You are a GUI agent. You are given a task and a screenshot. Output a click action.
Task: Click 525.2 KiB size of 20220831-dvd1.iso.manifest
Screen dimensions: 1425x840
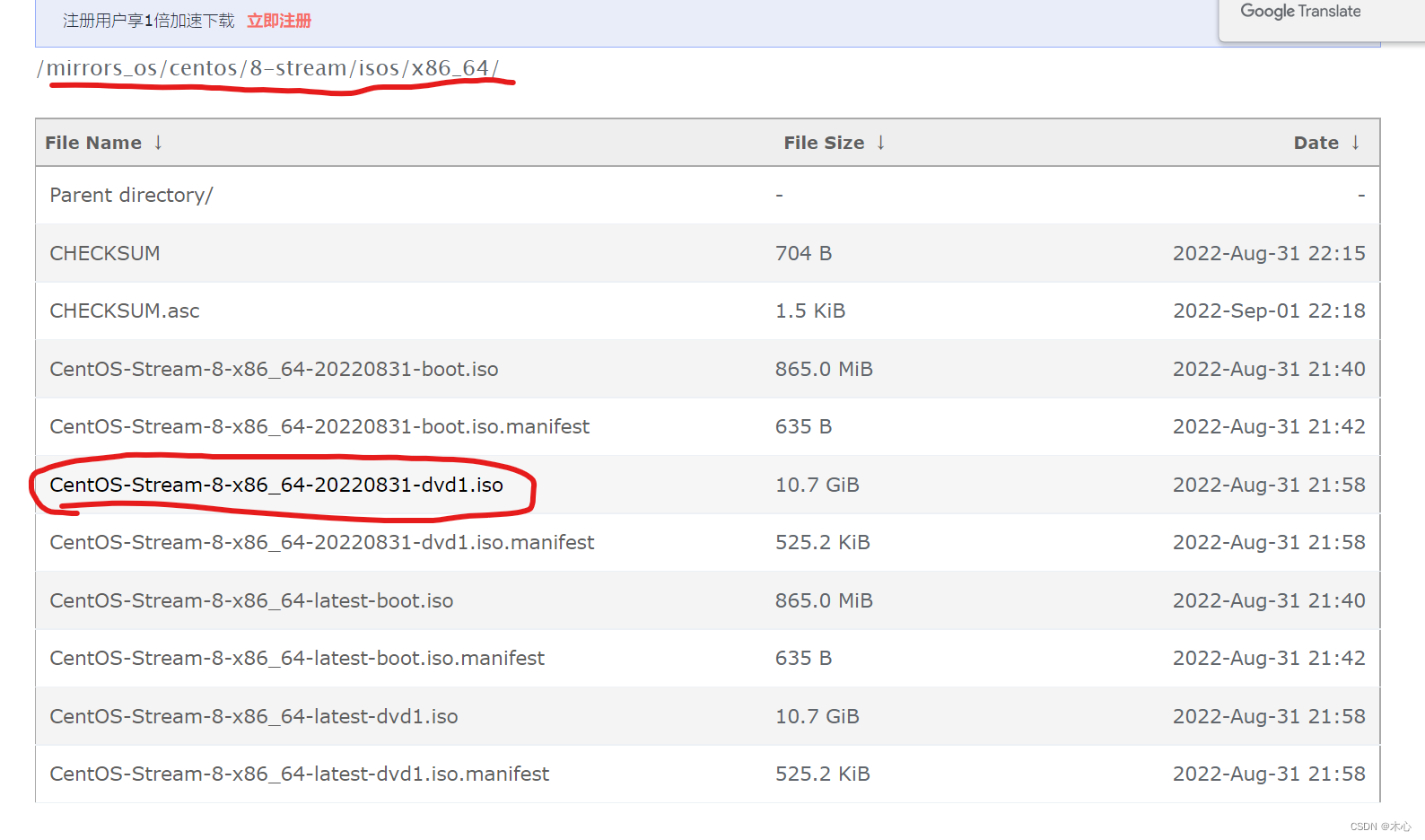(823, 542)
